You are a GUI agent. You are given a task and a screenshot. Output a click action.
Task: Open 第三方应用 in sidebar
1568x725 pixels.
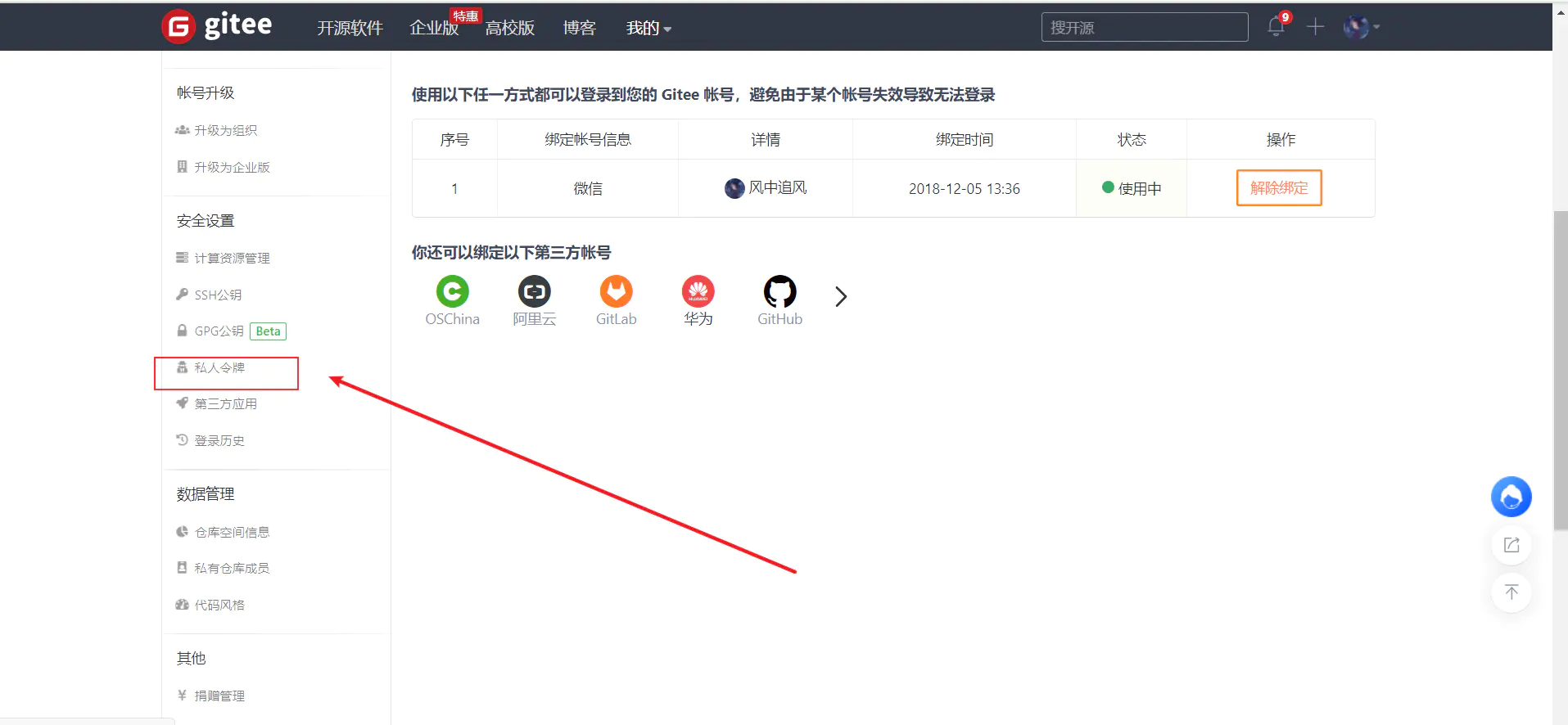pos(217,403)
